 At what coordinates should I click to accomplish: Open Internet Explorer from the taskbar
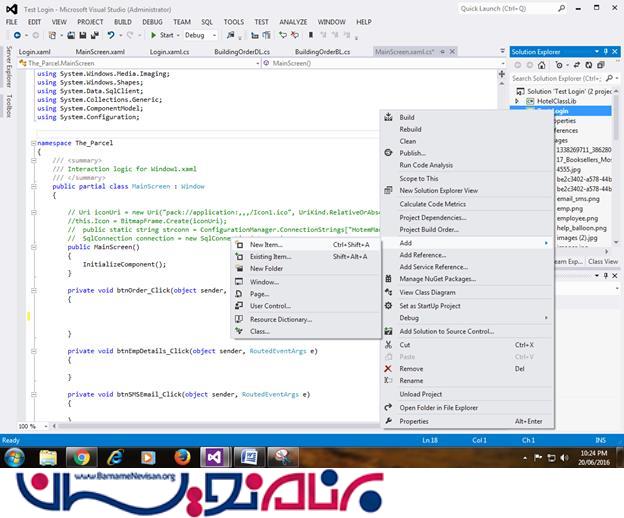pos(115,458)
